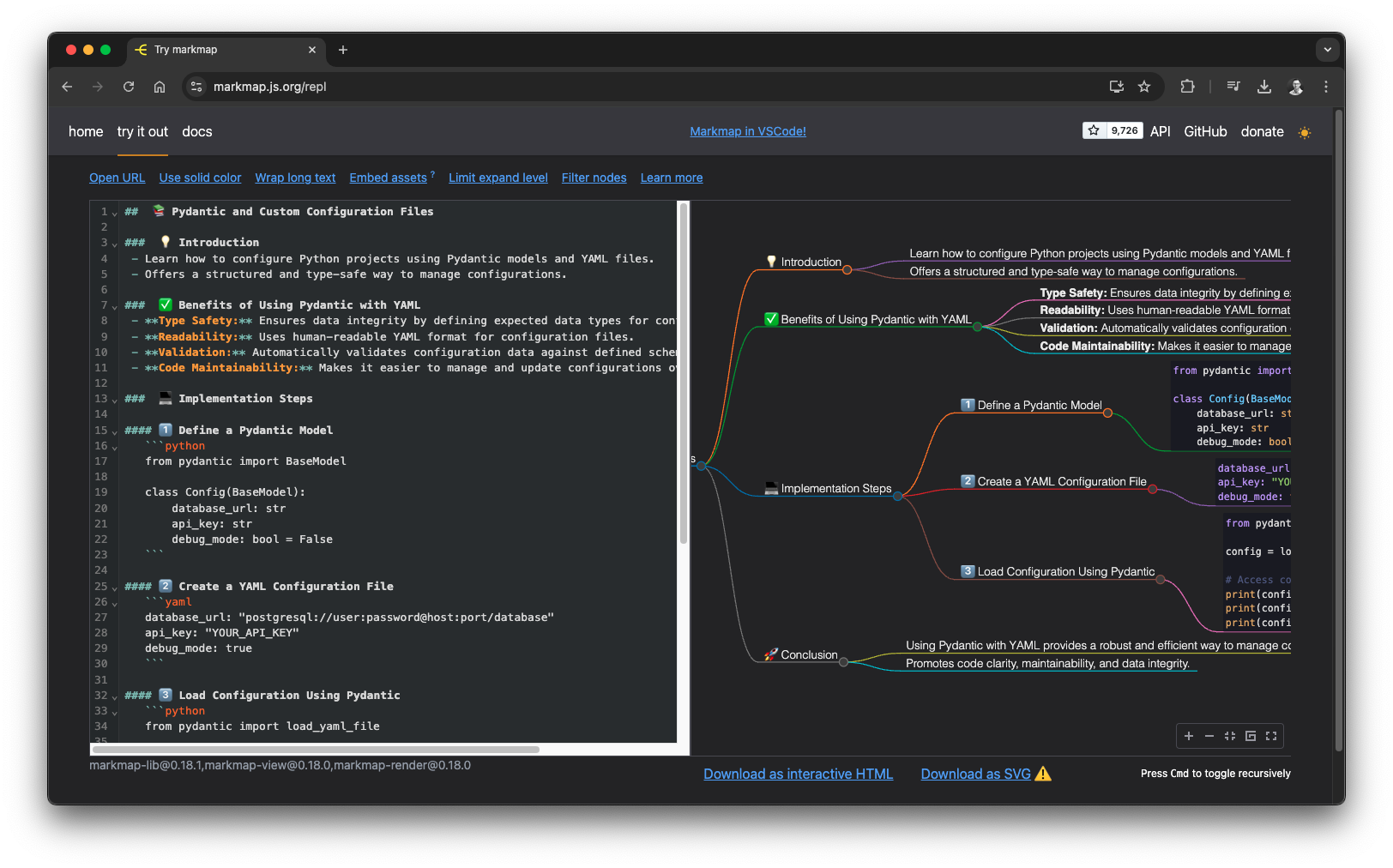Zoom out on the mindmap
The image size is (1393, 868).
pos(1209,736)
